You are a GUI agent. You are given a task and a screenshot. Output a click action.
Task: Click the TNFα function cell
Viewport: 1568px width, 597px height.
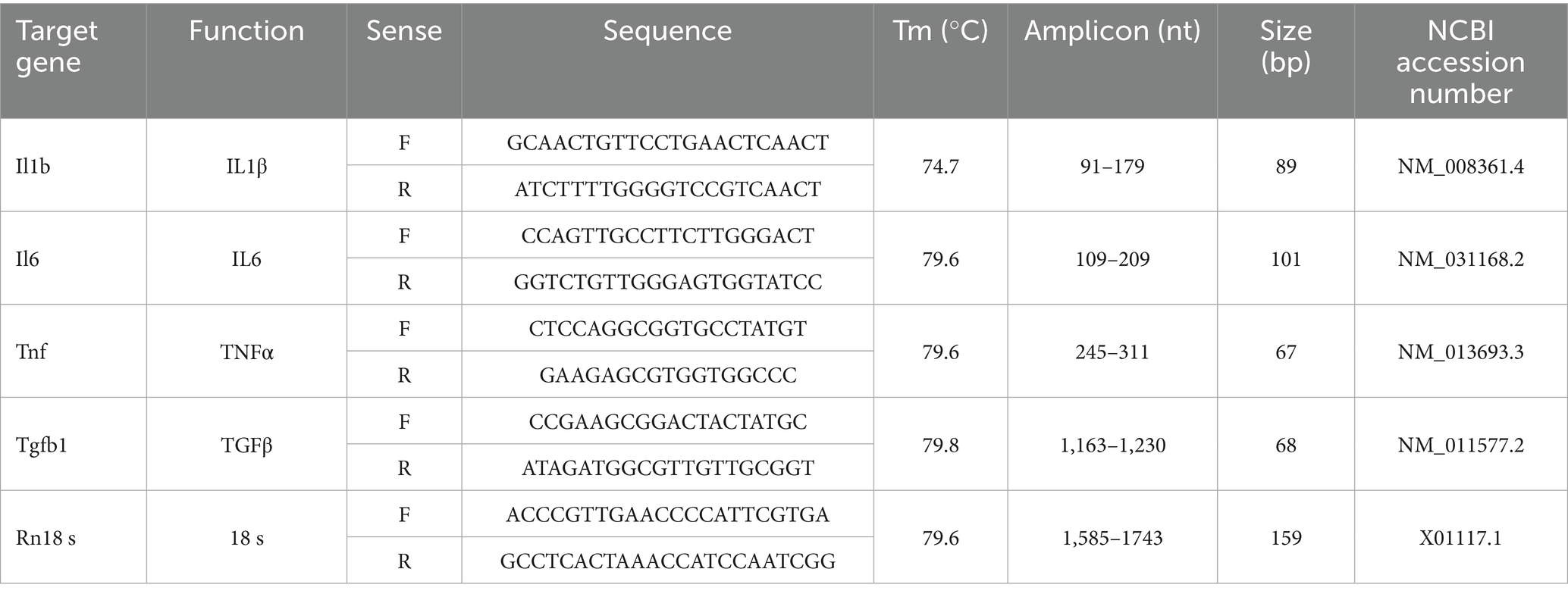tap(246, 352)
